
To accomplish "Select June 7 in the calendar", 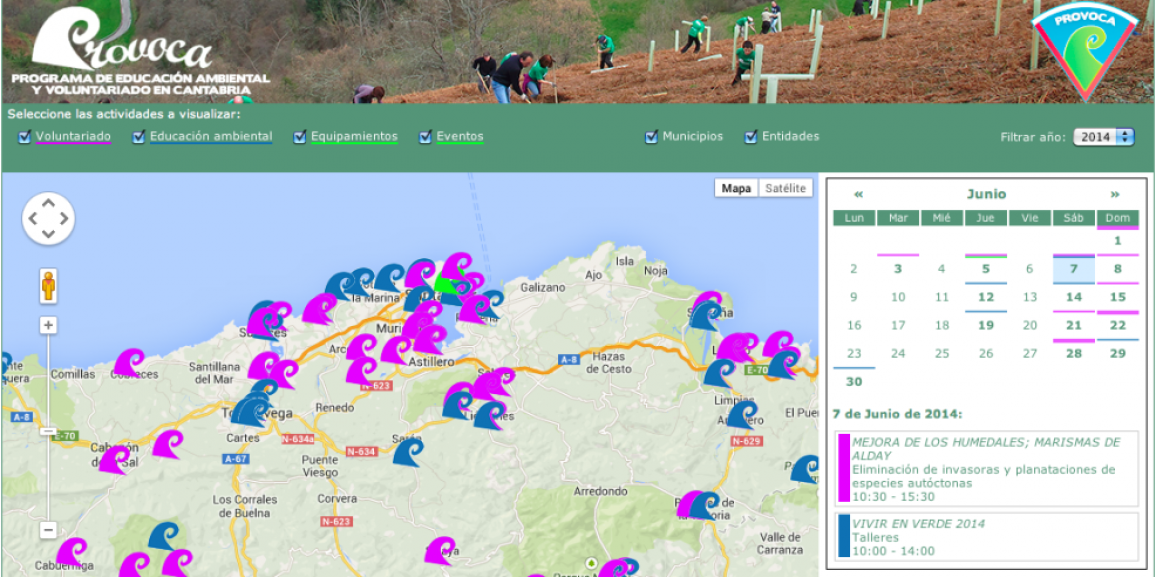I will pyautogui.click(x=1074, y=269).
